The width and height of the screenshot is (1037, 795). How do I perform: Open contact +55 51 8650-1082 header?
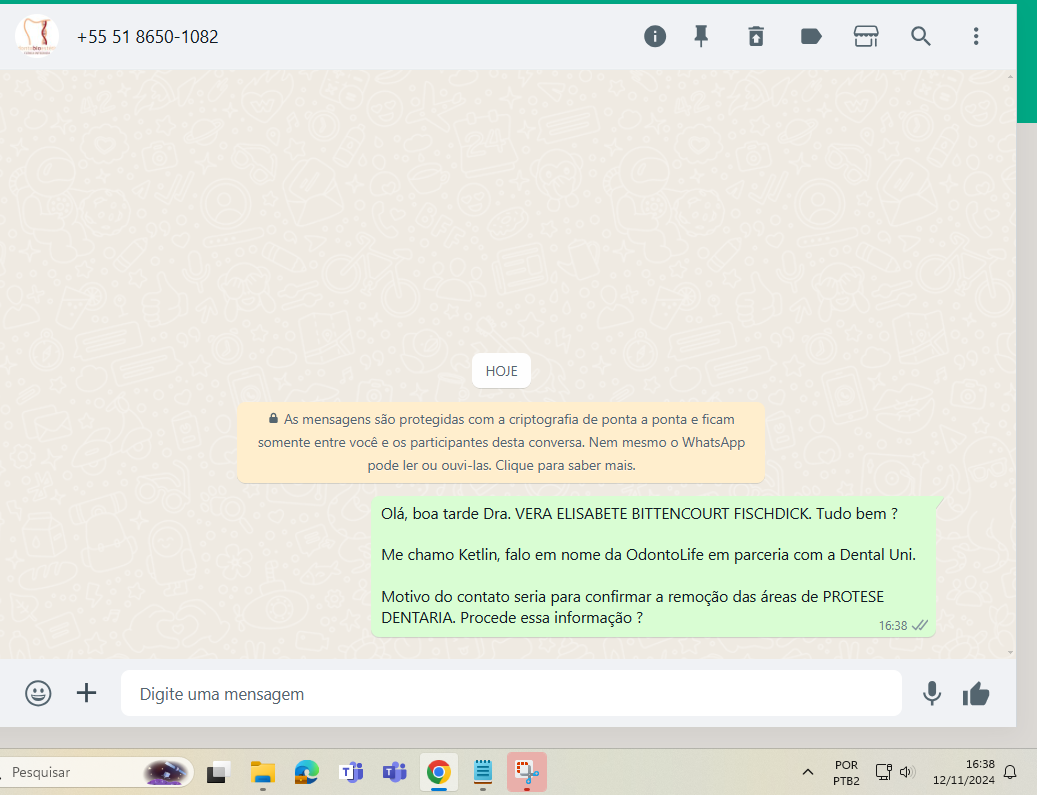click(x=147, y=37)
